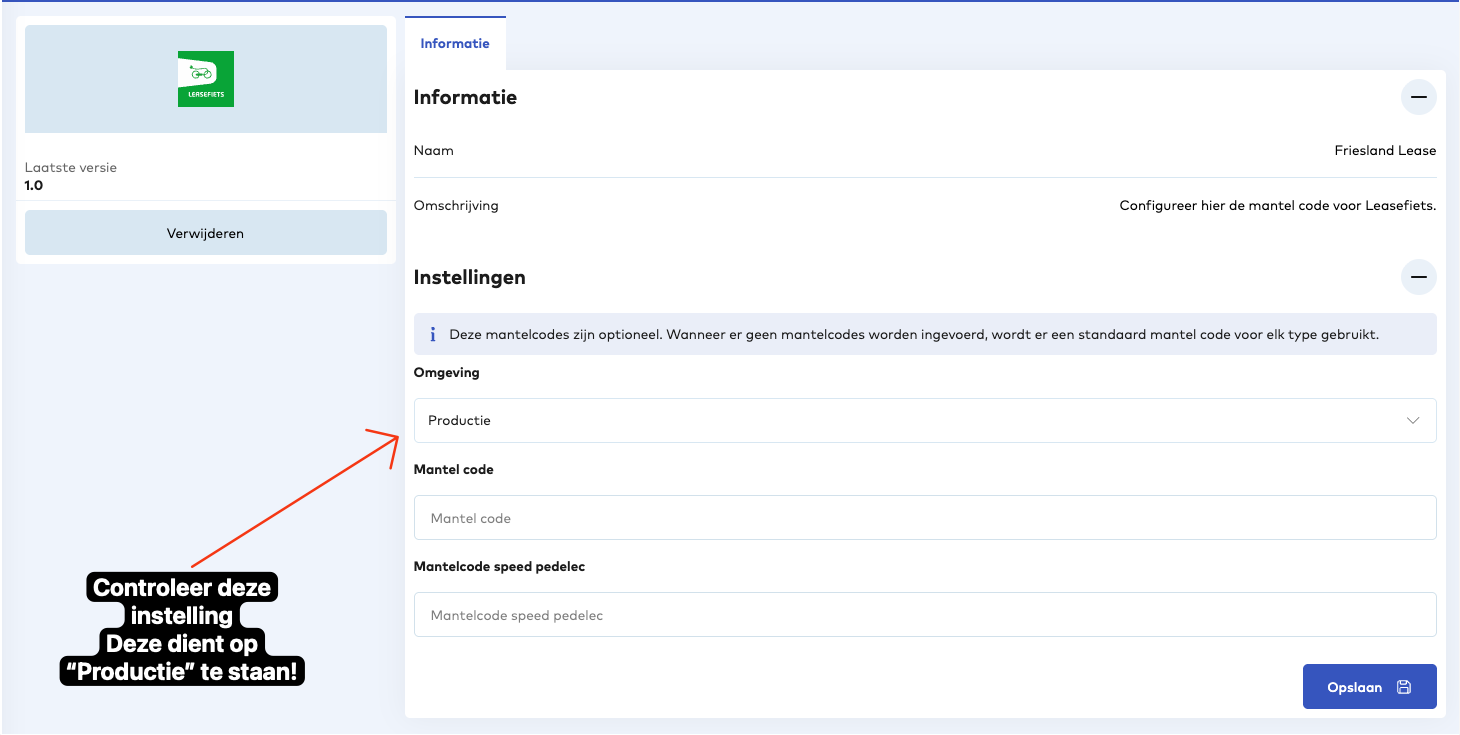Click the chevron arrow of Omgeving dropdown
The width and height of the screenshot is (1460, 735).
1412,421
